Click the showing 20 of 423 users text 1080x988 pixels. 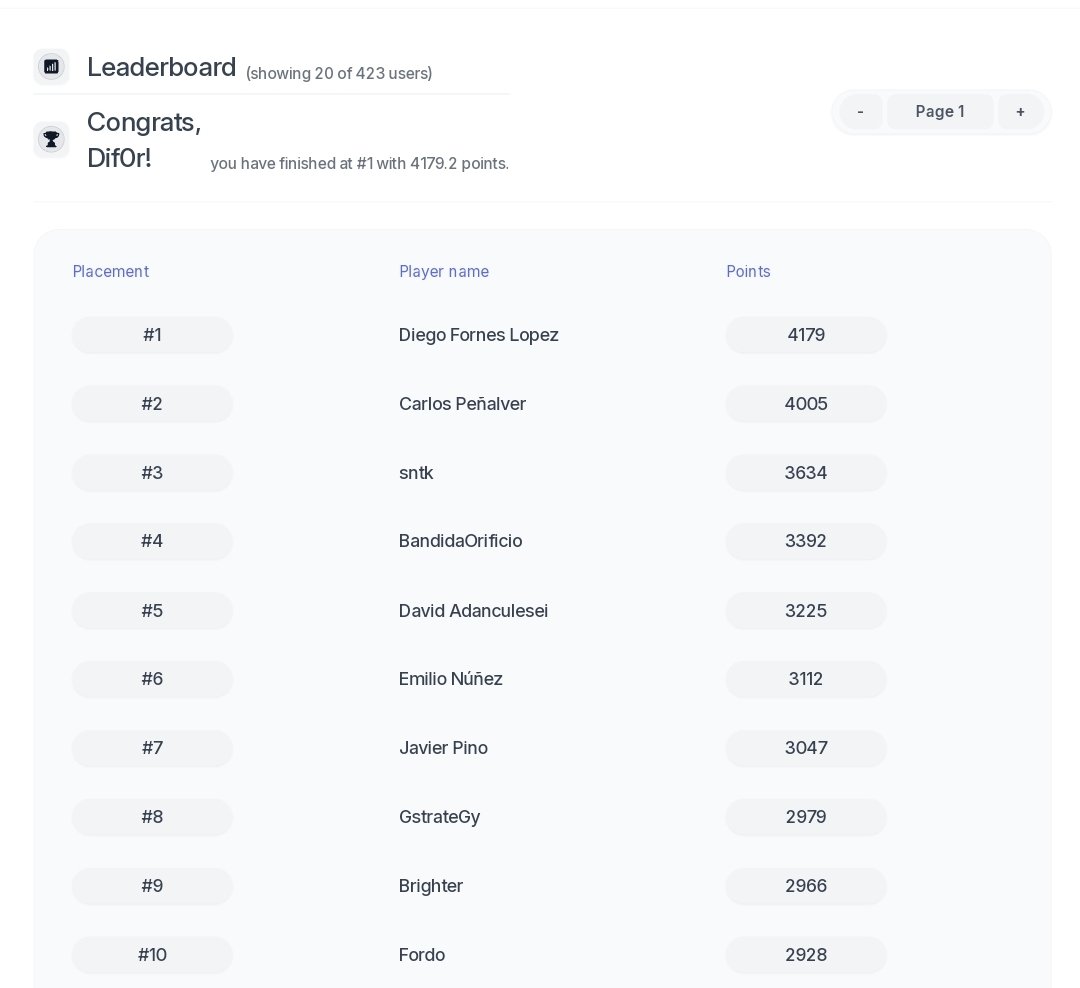(339, 73)
